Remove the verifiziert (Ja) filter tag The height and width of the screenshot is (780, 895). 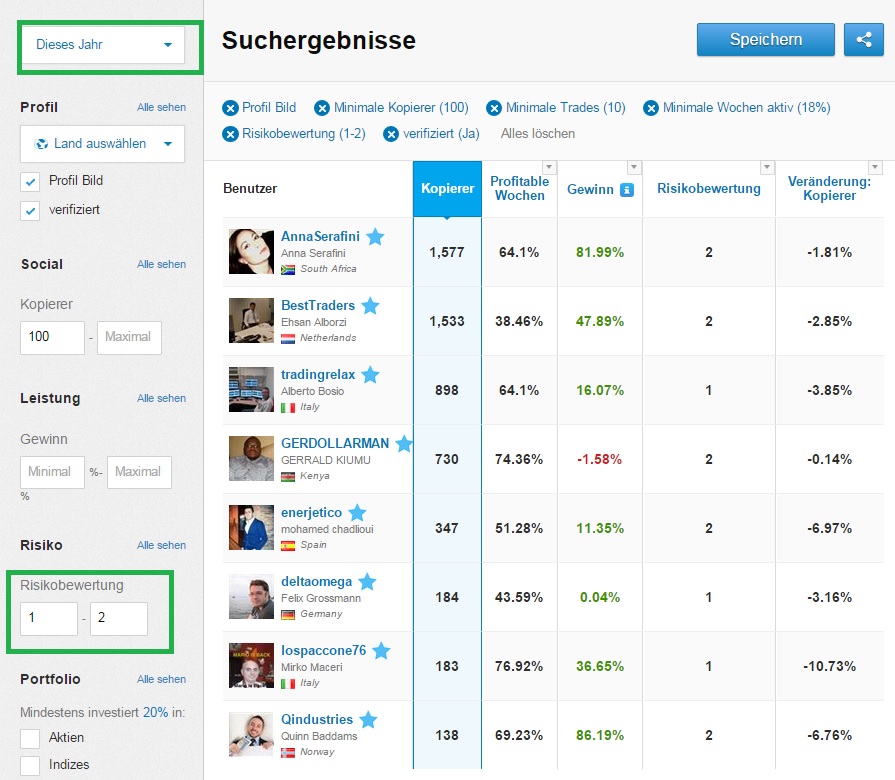(391, 134)
